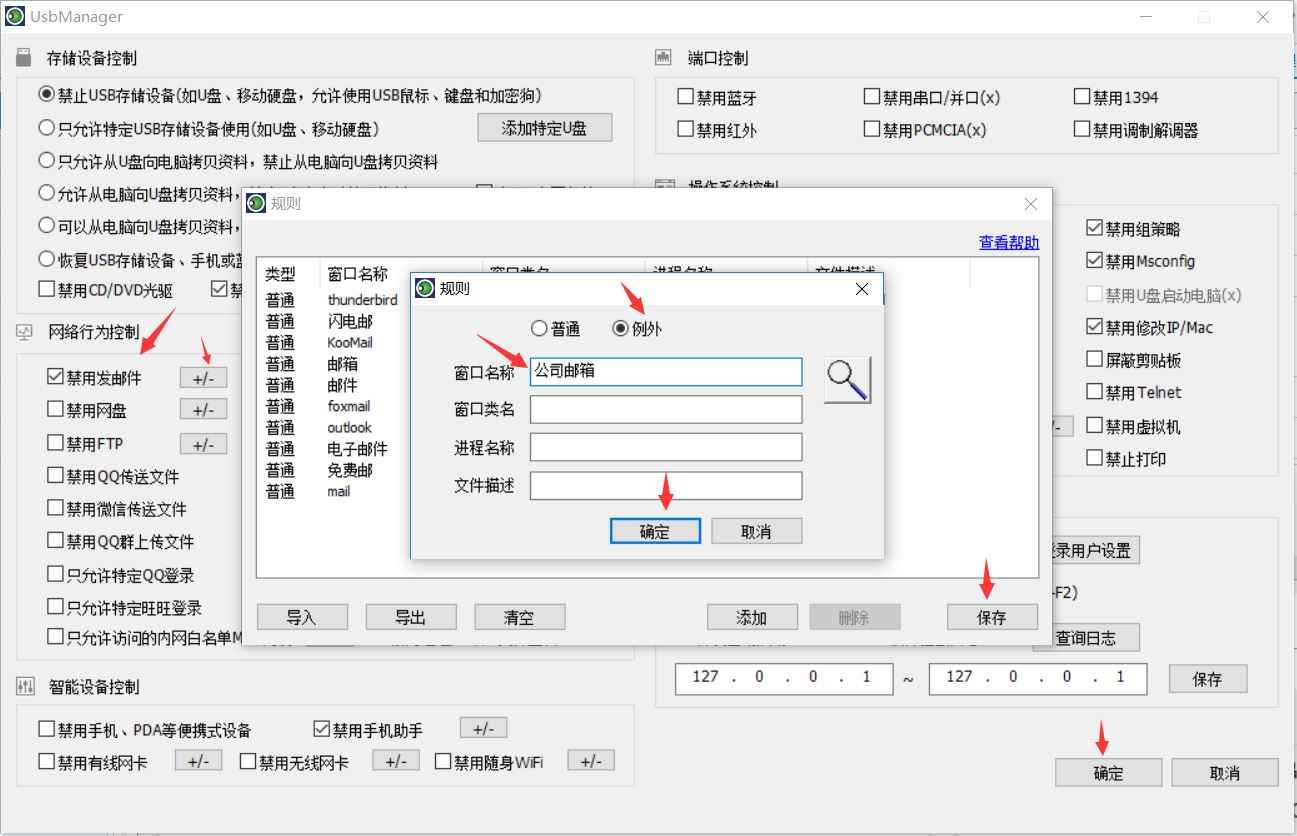Image resolution: width=1297 pixels, height=836 pixels.
Task: Click the 添加特定U盘 button
Action: click(x=544, y=128)
